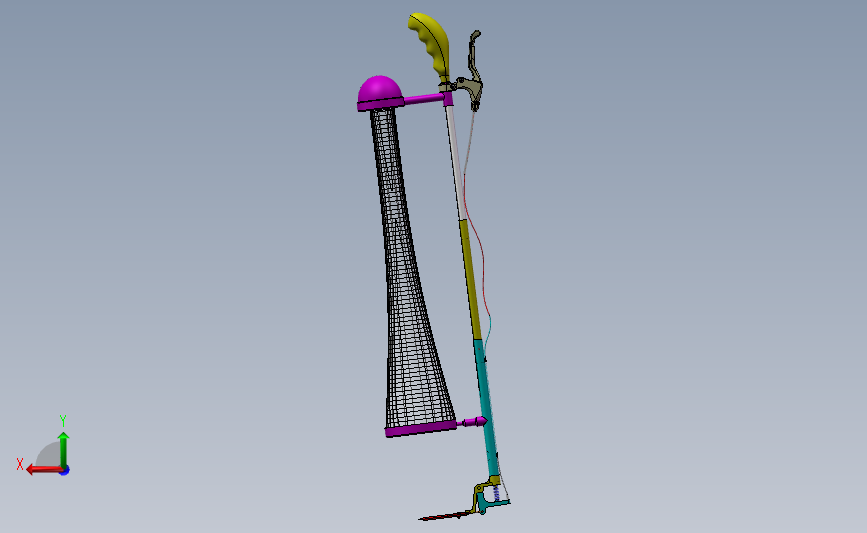Select the magenta horizontal arm joining dome to pole
The image size is (867, 533).
pos(424,100)
